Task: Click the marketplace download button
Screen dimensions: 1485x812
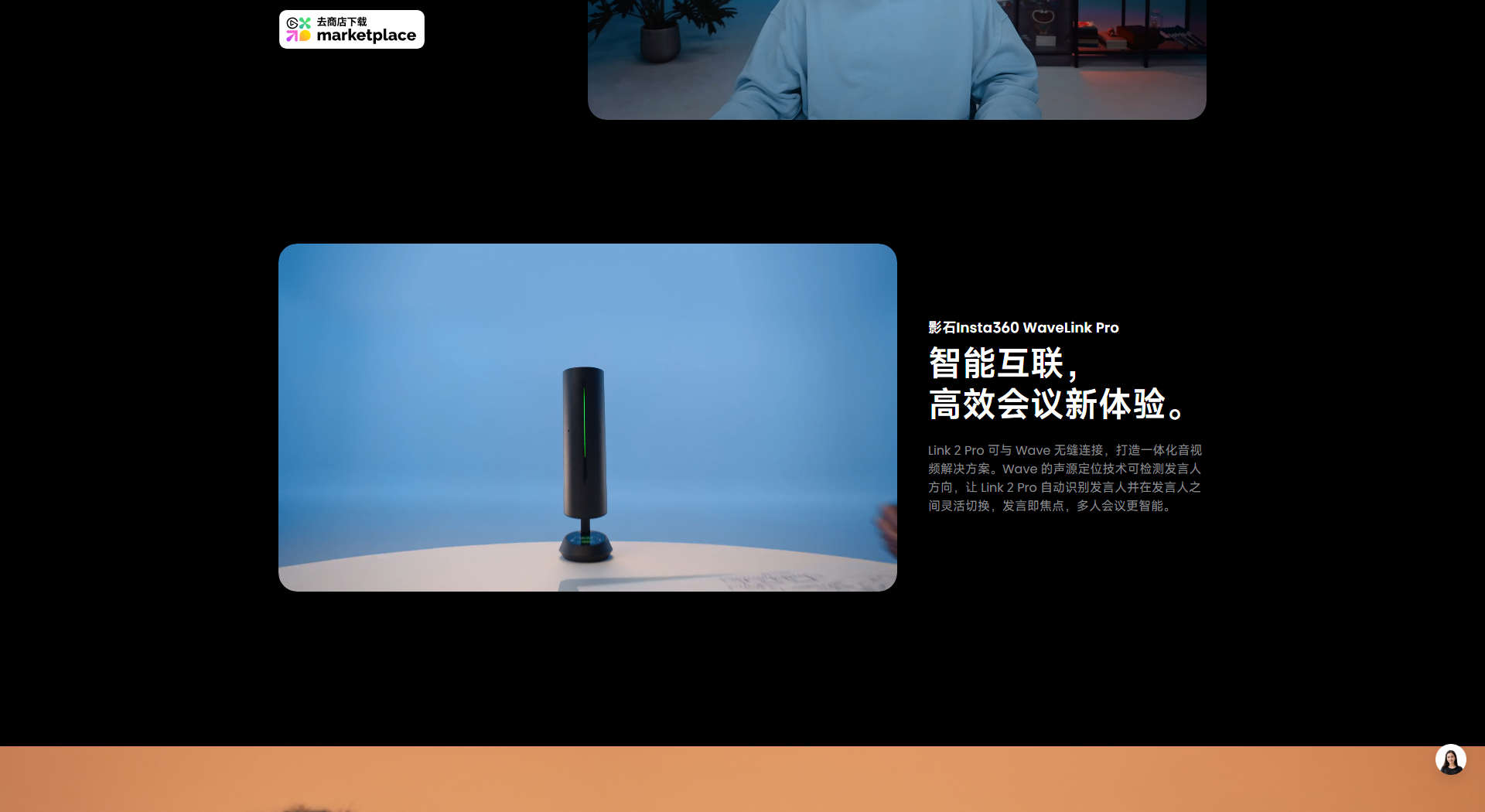Action: pos(352,29)
